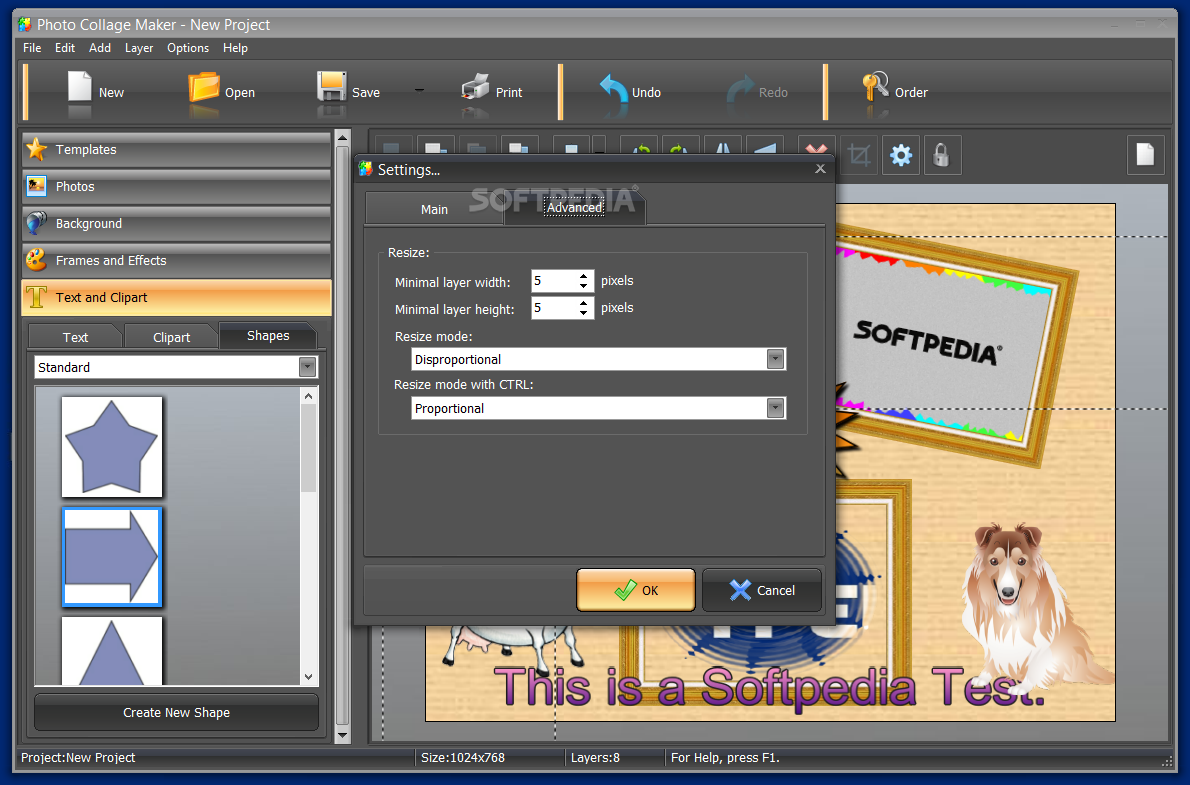Viewport: 1190px width, 785px height.
Task: Click the Templates star icon
Action: tap(36, 150)
